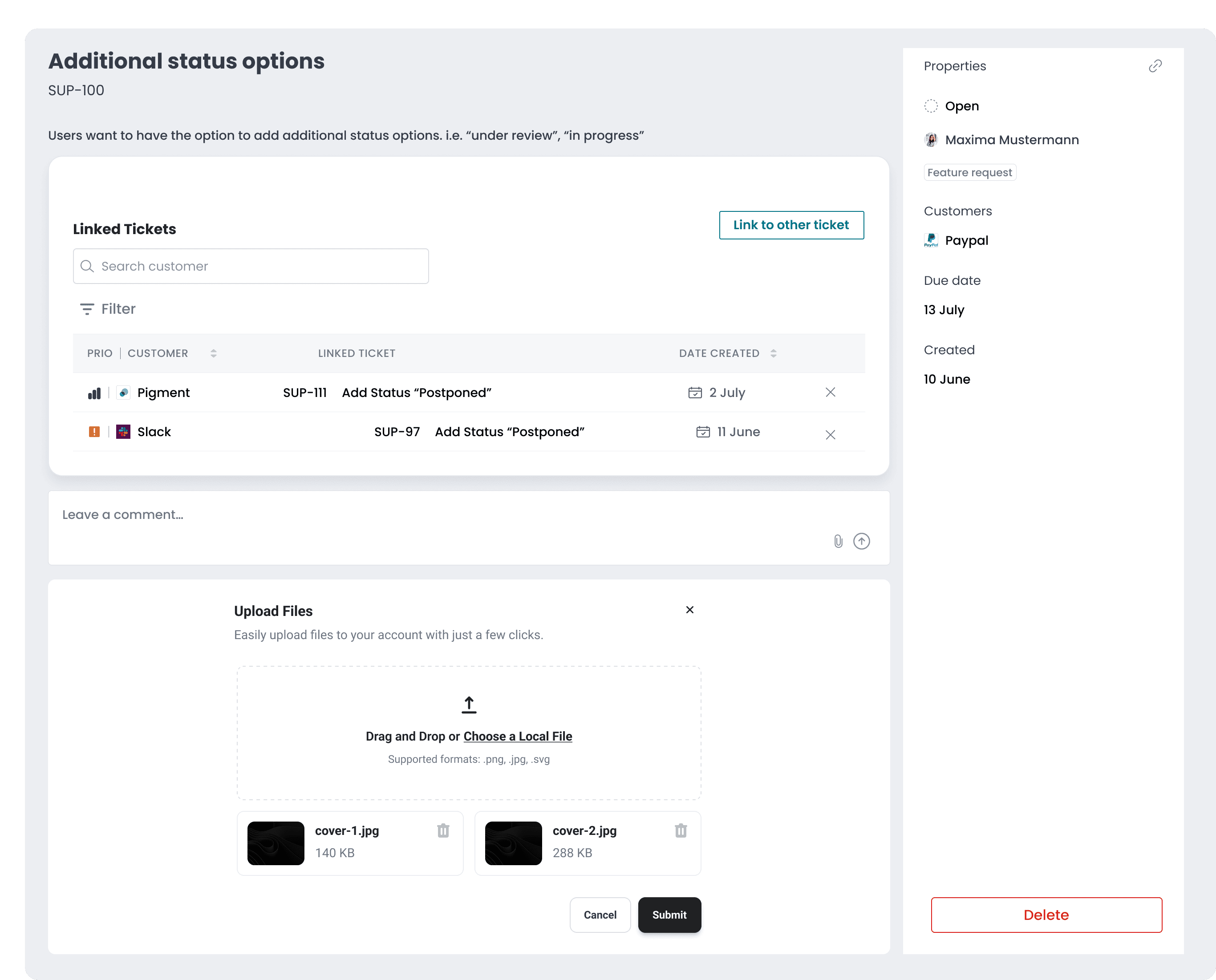
Task: Focus the Search customer field
Action: (x=251, y=267)
